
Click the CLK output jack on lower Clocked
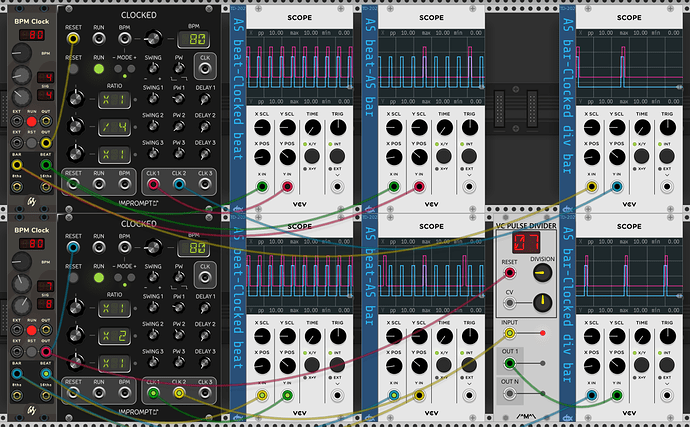click(x=205, y=277)
